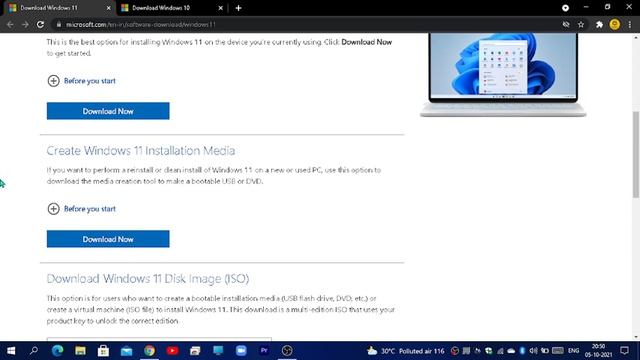Image resolution: width=640 pixels, height=360 pixels.
Task: Expand Before you start under Installation Assistant
Action: click(82, 81)
